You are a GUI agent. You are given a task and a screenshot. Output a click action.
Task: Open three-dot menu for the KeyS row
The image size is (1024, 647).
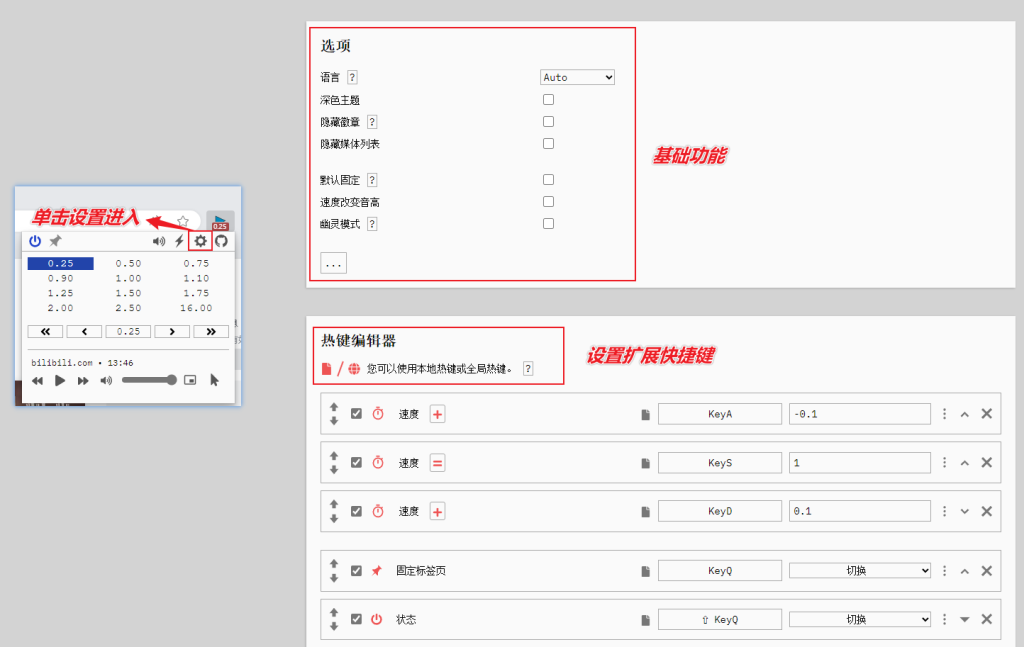coord(944,463)
